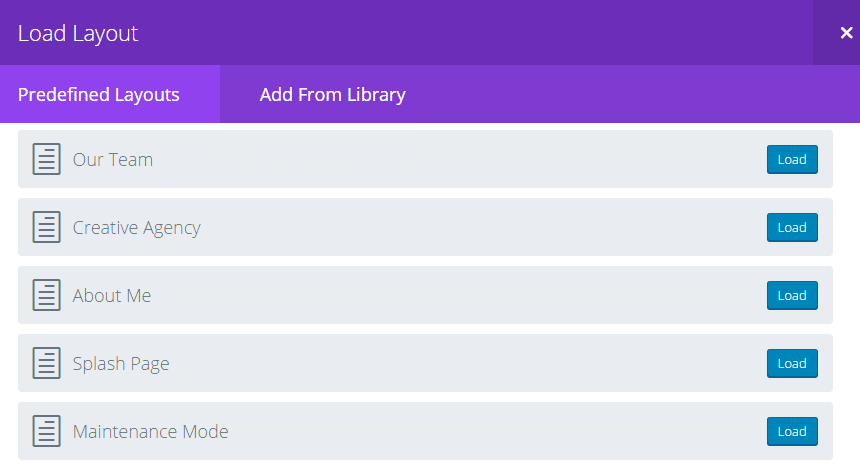The height and width of the screenshot is (464, 860).
Task: Click the document icon beside Our Team
Action: 47,159
